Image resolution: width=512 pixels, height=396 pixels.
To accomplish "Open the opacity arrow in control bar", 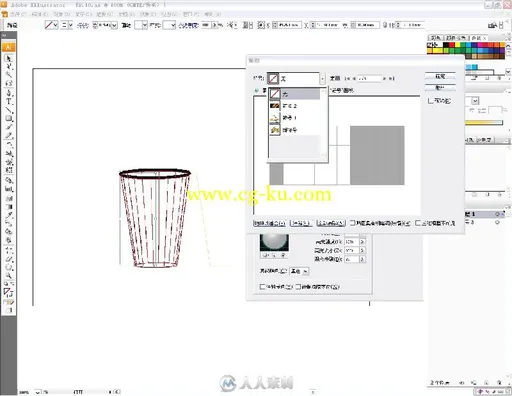I will 215,25.
